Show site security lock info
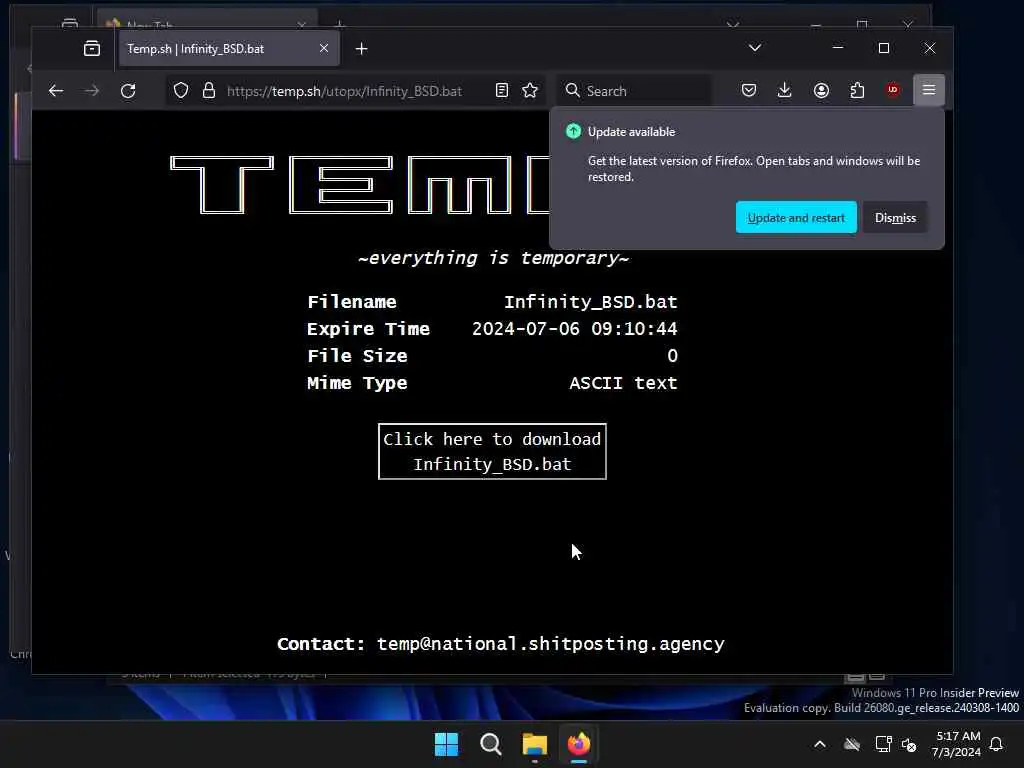The width and height of the screenshot is (1024, 768). point(209,91)
